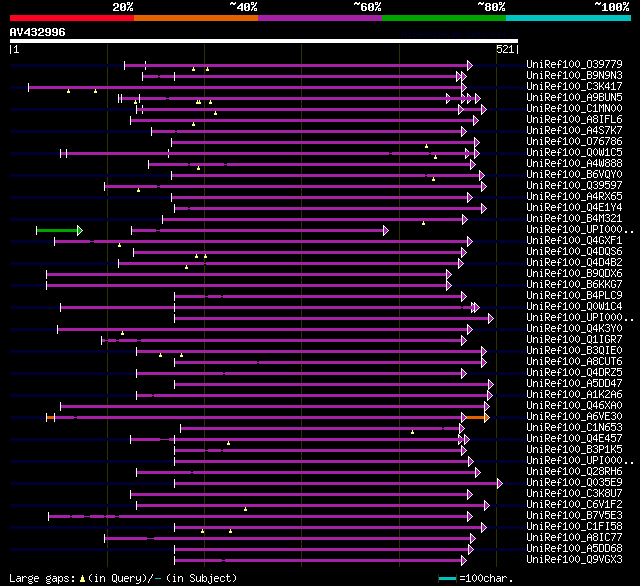Select the UniRef100_C1FI58 label
Image resolution: width=640 pixels, height=586 pixels.
coord(574,527)
